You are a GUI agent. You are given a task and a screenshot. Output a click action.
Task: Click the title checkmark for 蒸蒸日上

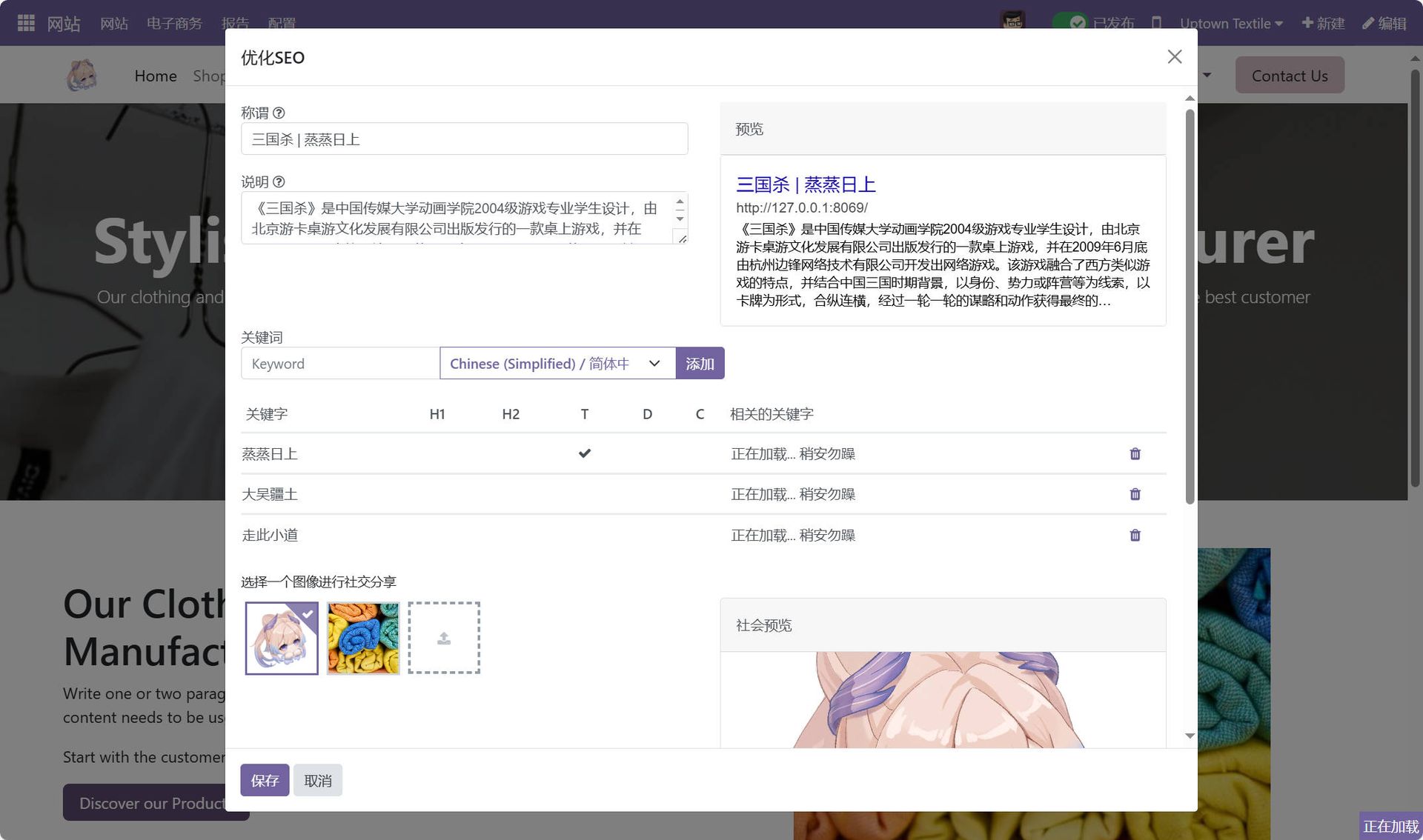(585, 453)
